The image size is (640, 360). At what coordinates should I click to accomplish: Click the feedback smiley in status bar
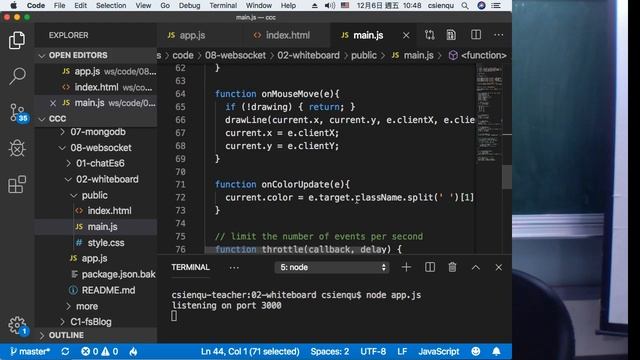tap(476, 351)
